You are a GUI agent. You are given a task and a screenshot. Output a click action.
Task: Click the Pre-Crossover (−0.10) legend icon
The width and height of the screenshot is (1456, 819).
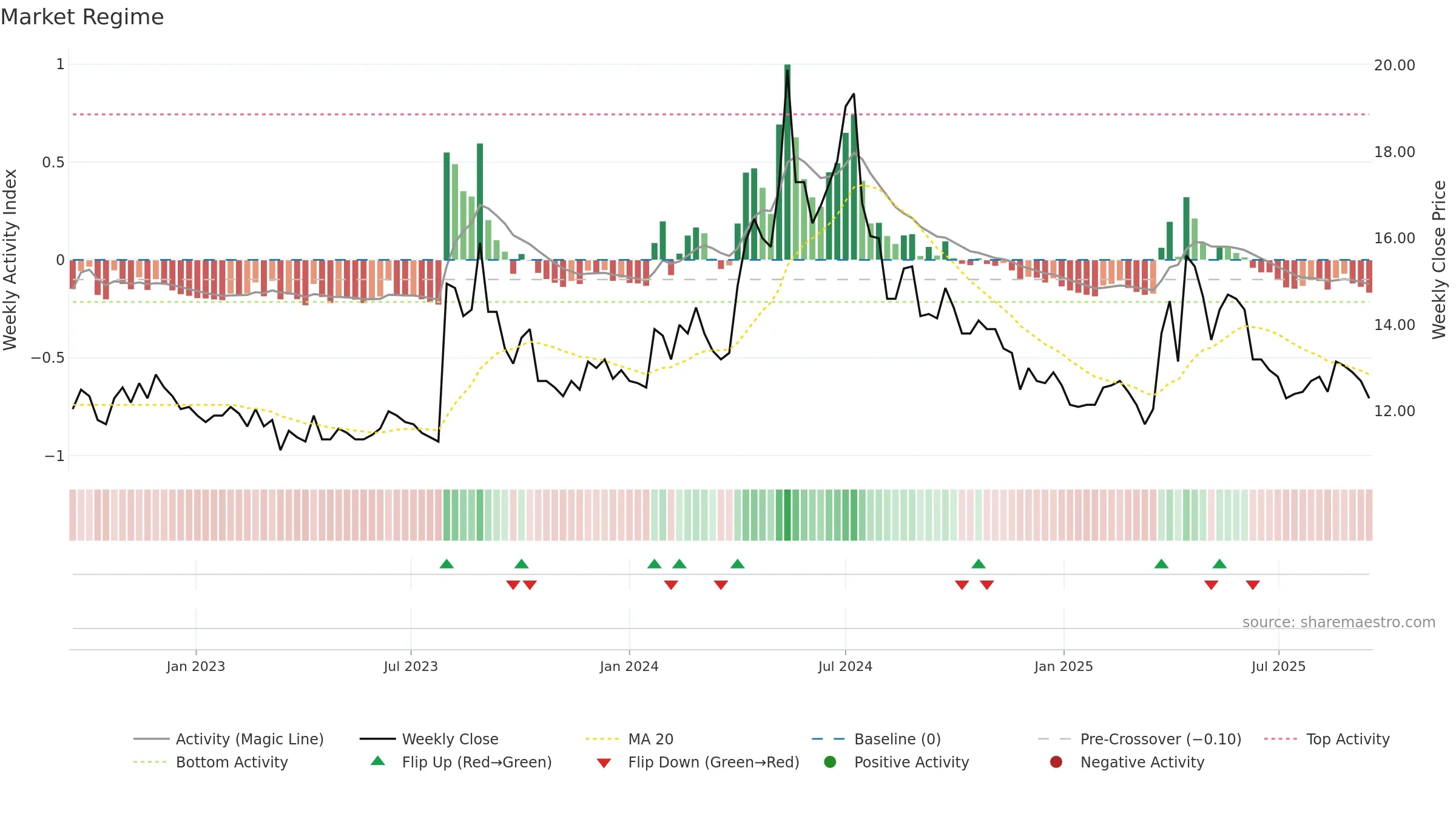[1054, 739]
